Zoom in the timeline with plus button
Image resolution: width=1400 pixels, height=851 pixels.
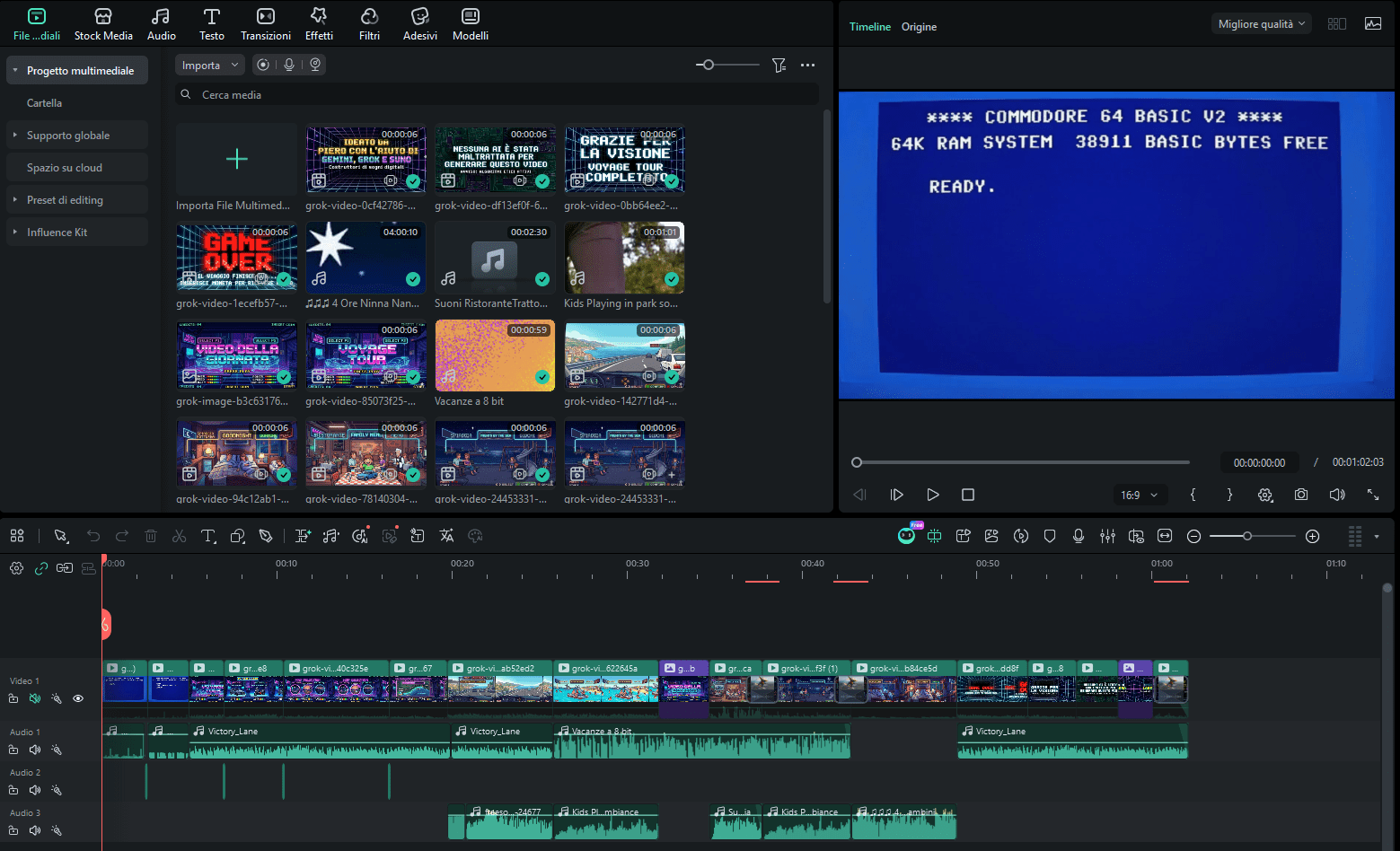click(1312, 536)
